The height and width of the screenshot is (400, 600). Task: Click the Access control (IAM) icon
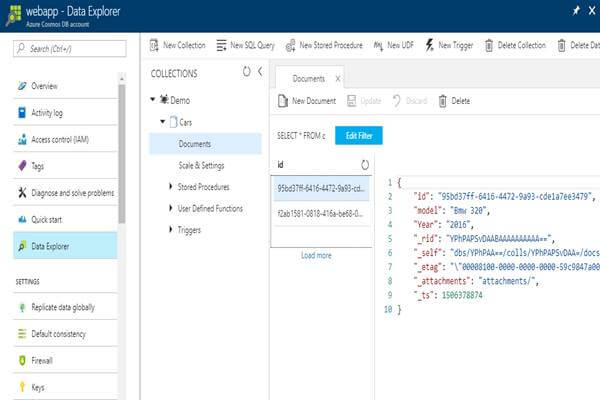(22, 139)
